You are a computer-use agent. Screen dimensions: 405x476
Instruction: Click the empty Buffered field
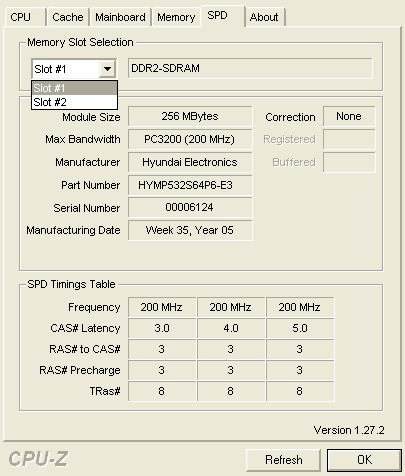(349, 162)
